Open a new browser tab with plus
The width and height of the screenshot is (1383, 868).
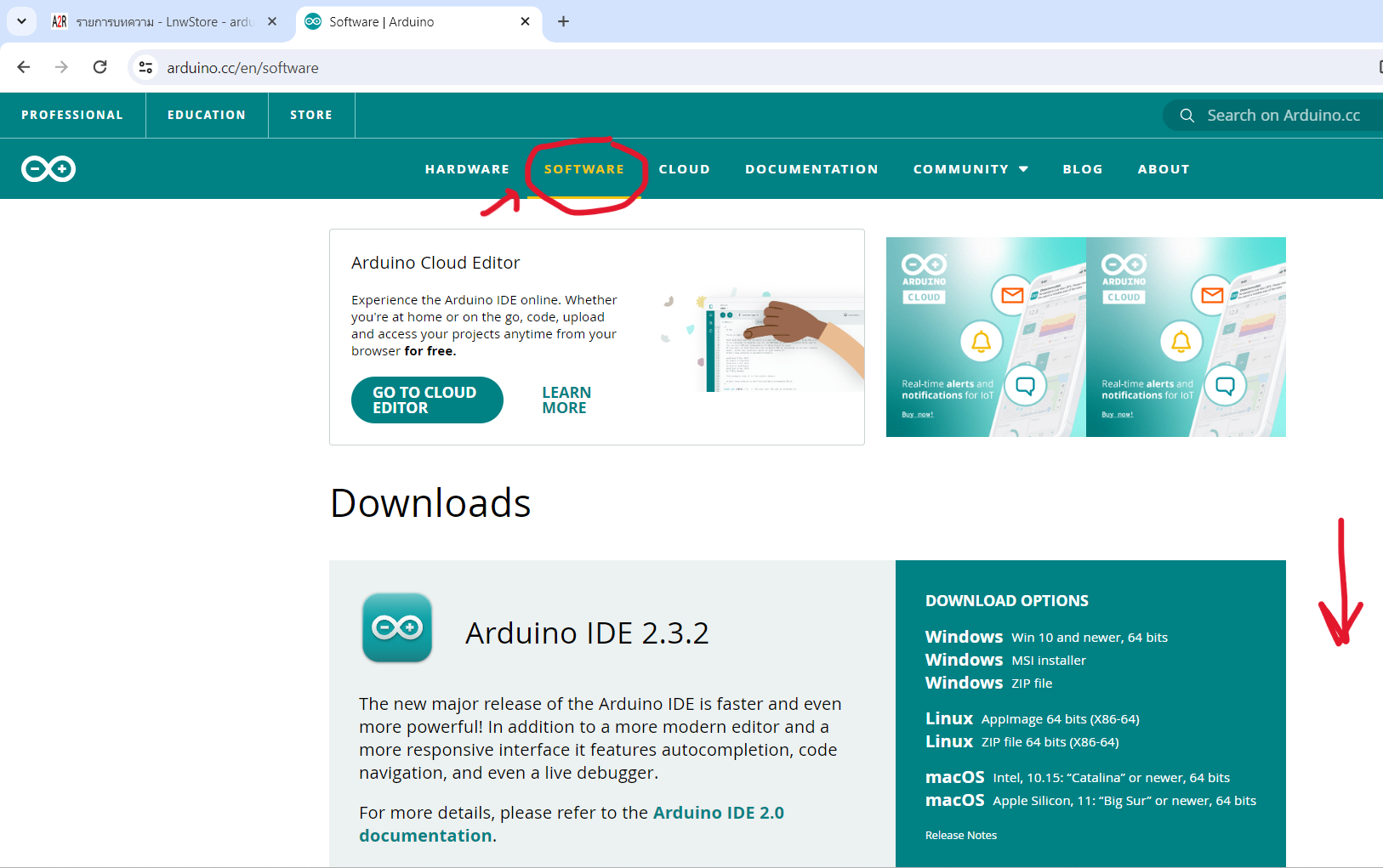(563, 21)
